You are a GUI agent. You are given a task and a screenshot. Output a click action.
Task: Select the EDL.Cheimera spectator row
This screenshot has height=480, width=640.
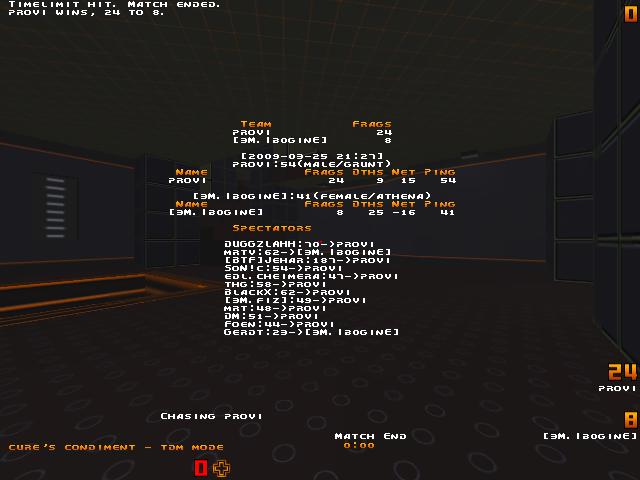pos(311,276)
